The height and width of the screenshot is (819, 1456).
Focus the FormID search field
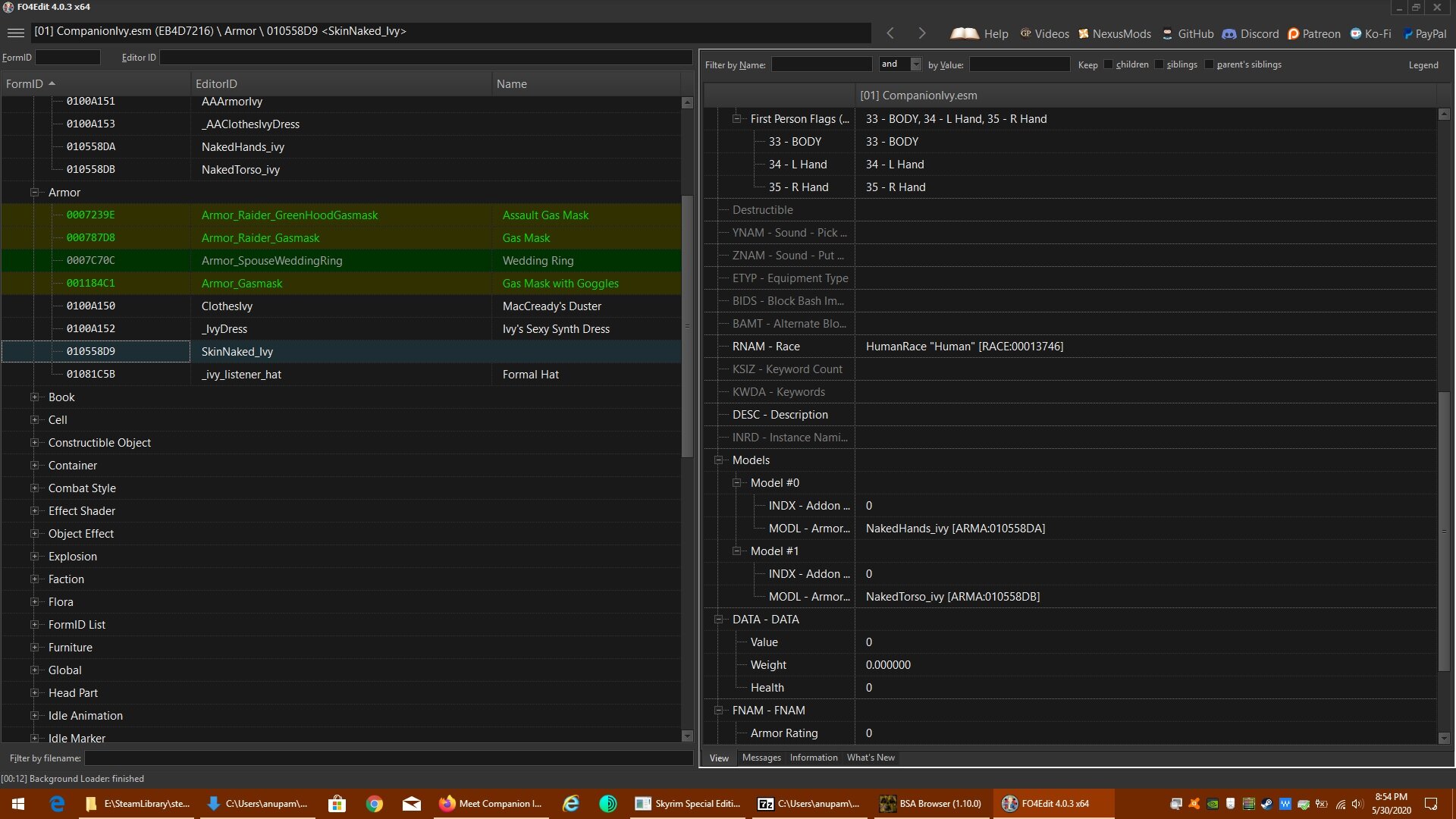pyautogui.click(x=68, y=58)
